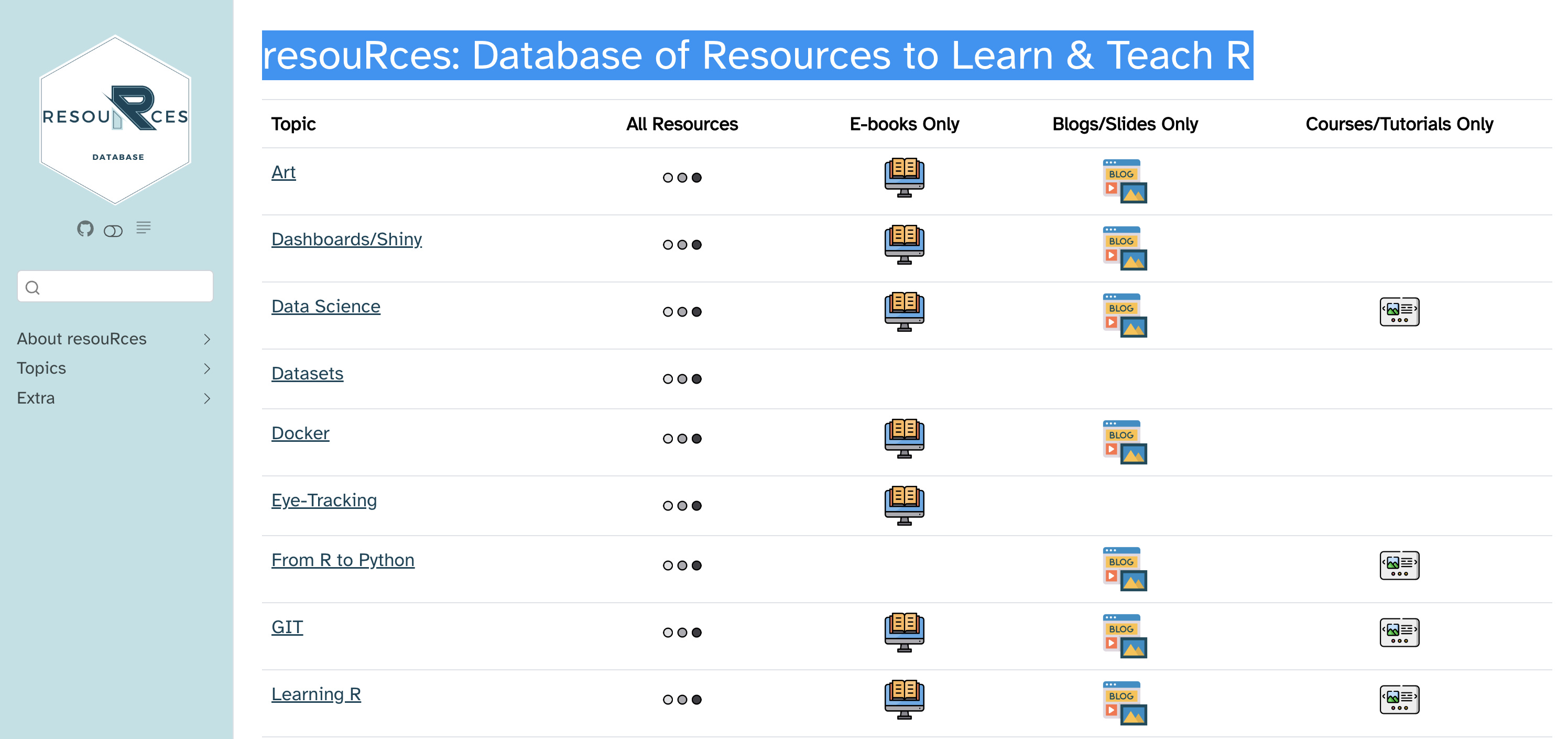Open the From R to Python link

pyautogui.click(x=343, y=560)
